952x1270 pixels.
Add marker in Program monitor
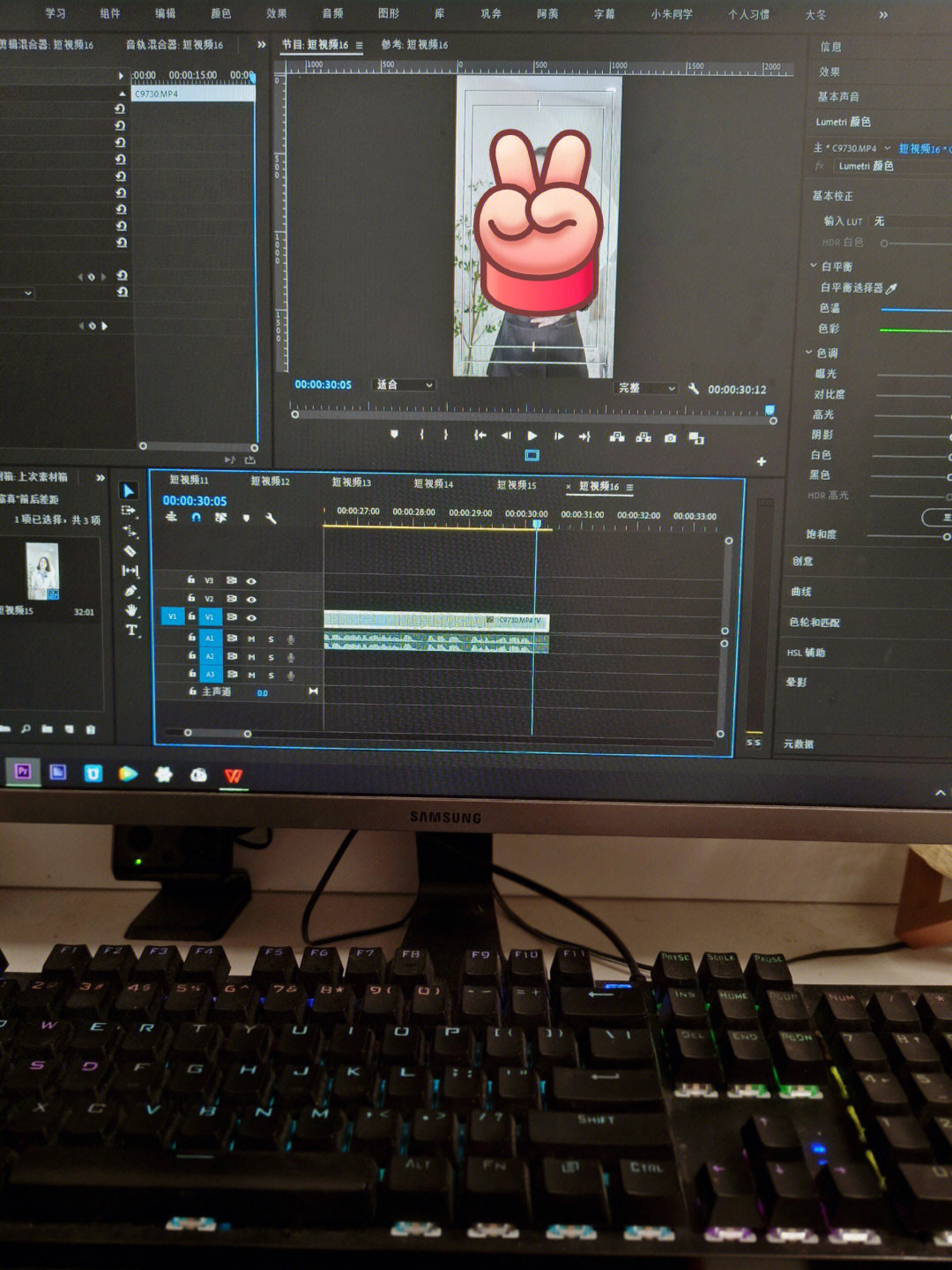pyautogui.click(x=394, y=434)
